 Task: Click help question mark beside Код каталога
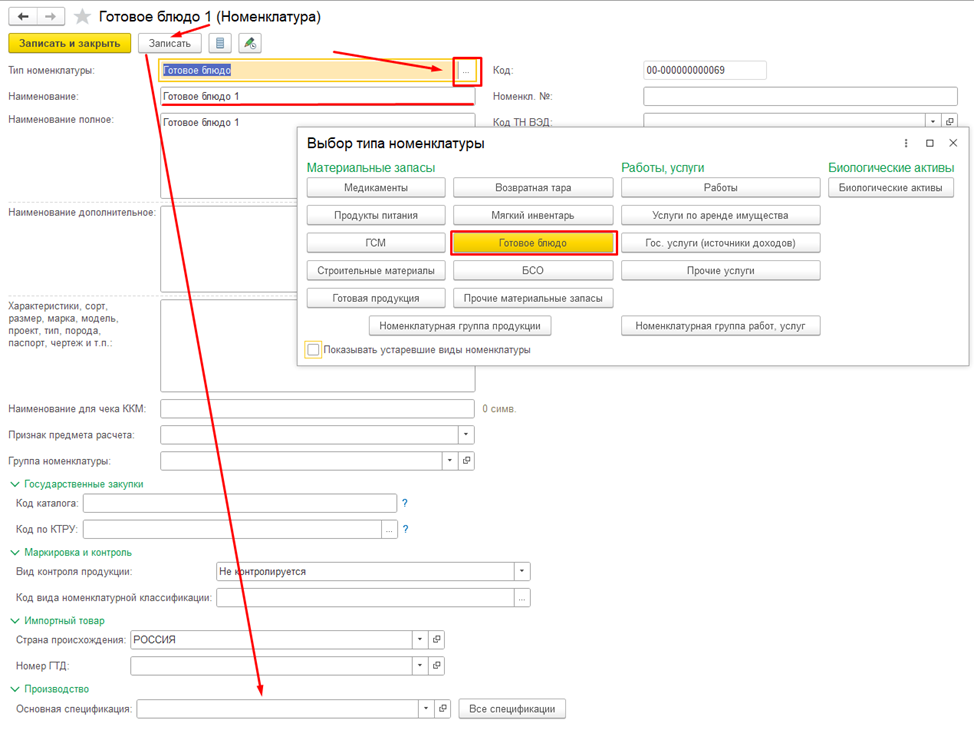pyautogui.click(x=405, y=503)
